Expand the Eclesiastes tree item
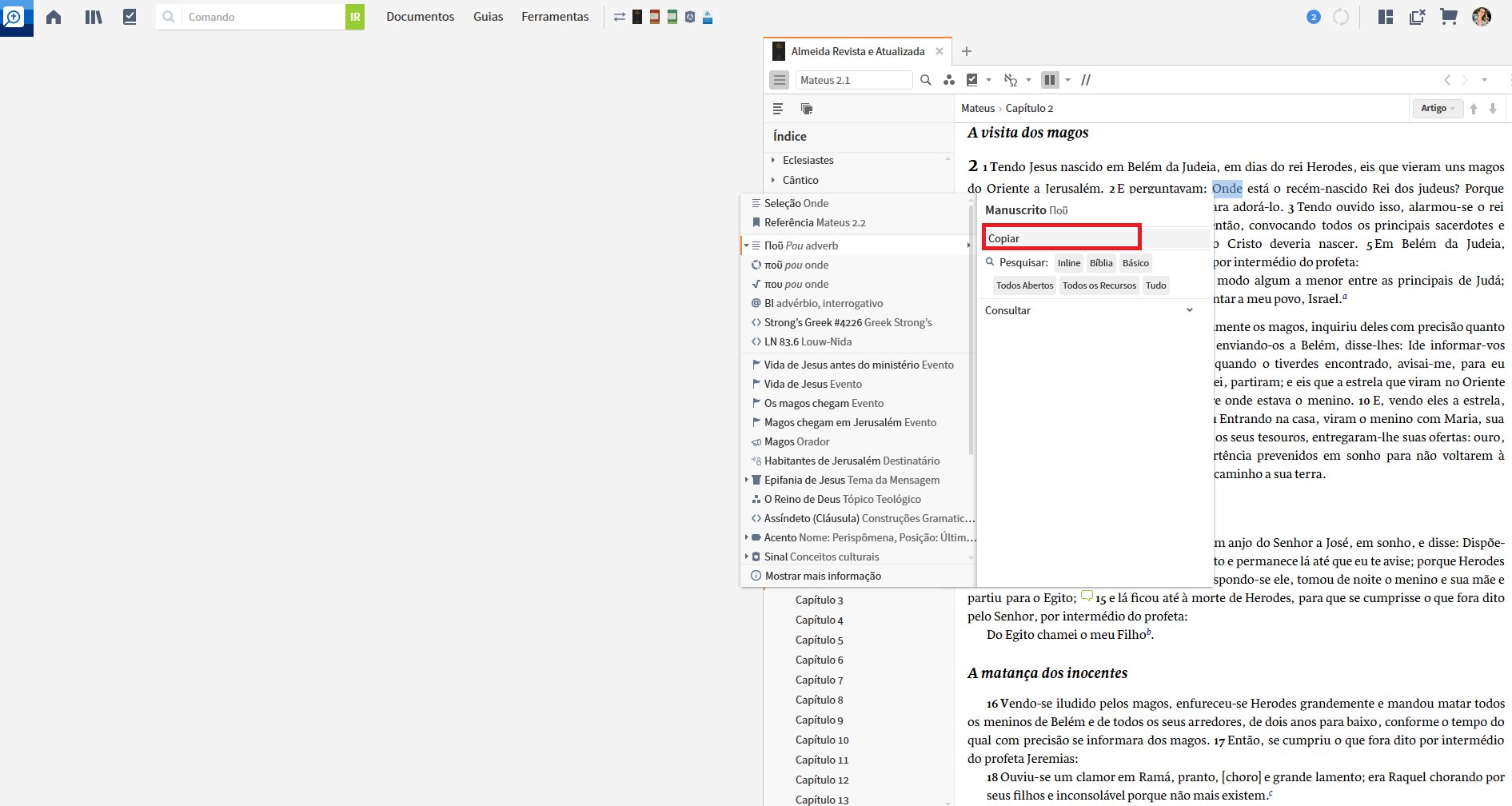This screenshot has height=806, width=1512. 773,161
